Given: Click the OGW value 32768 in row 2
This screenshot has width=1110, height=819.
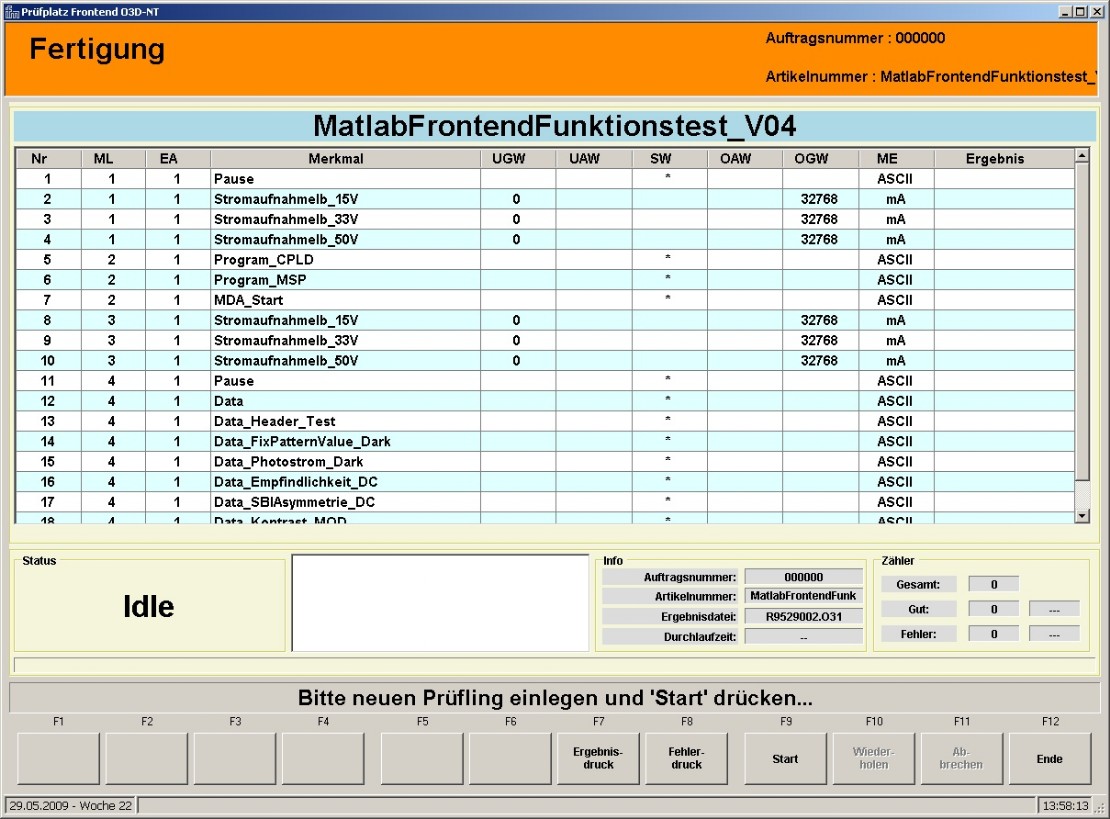Looking at the screenshot, I should [x=819, y=199].
